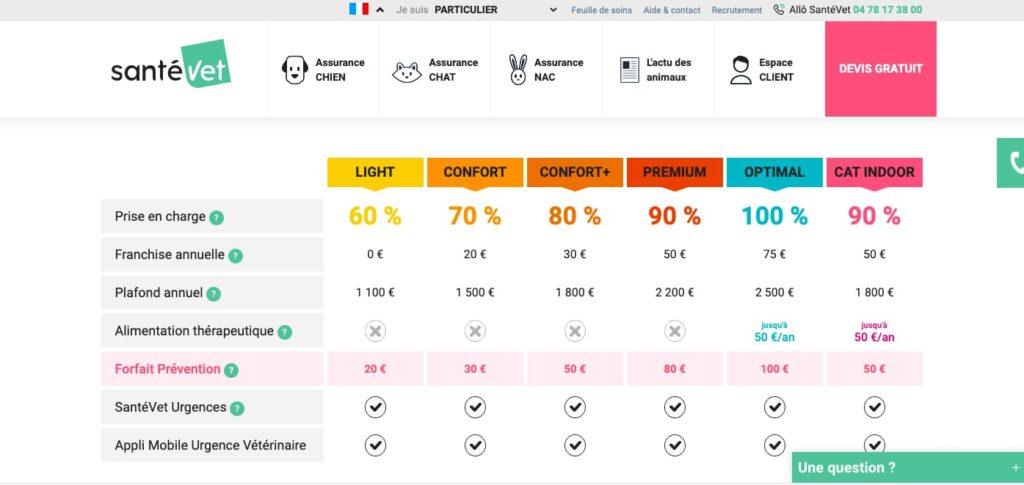Click the CAT INDOOR SantéVet Urgences checkmark
This screenshot has width=1024, height=485.
[874, 407]
